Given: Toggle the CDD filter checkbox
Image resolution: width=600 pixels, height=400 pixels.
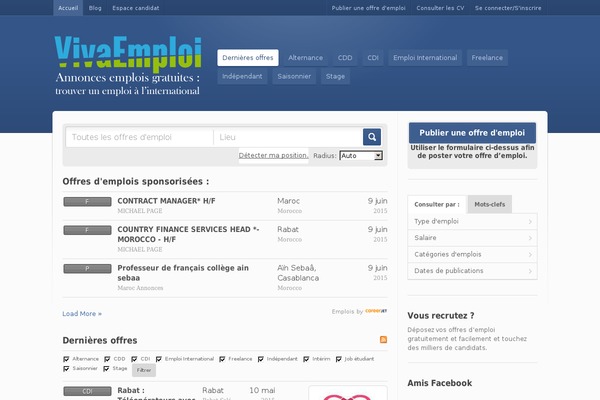Looking at the screenshot, I should (x=107, y=359).
